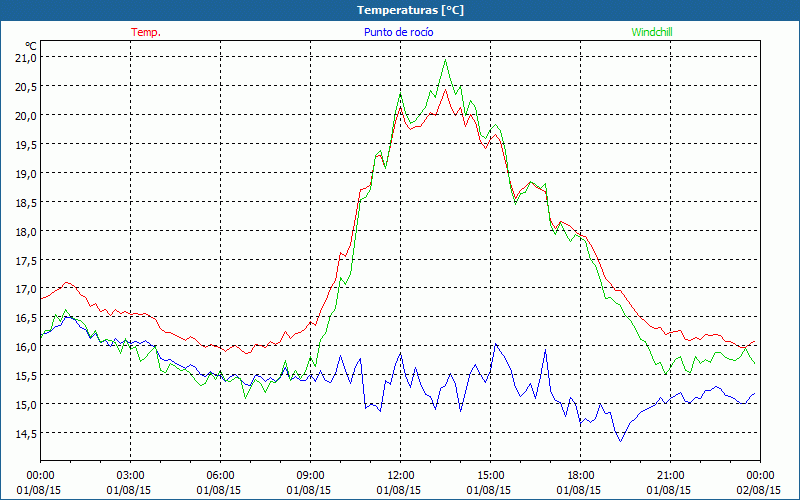The height and width of the screenshot is (500, 800).
Task: Click the 17,0 y-axis value
Action: (26, 289)
